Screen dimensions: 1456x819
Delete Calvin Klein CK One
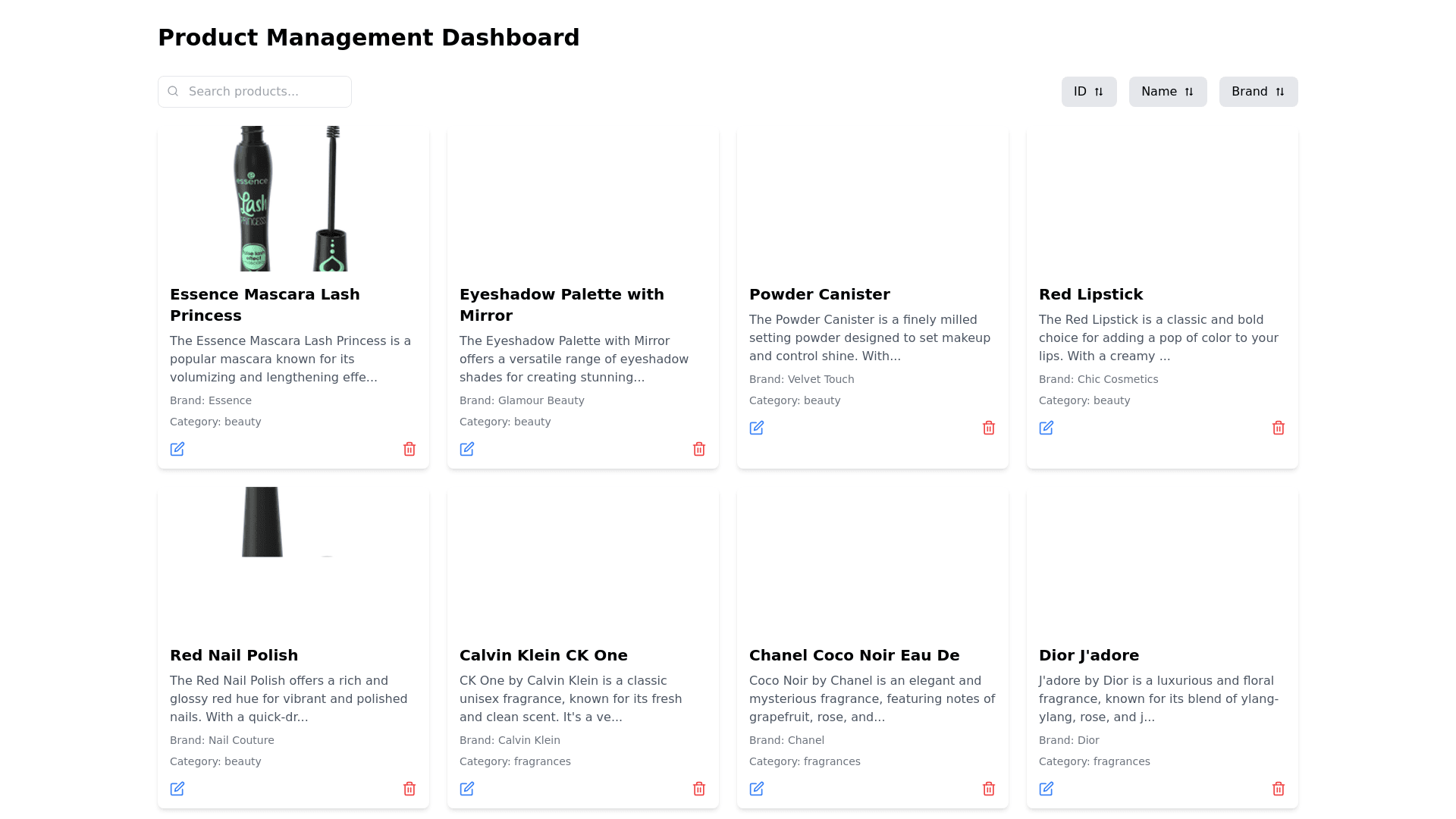[x=699, y=789]
